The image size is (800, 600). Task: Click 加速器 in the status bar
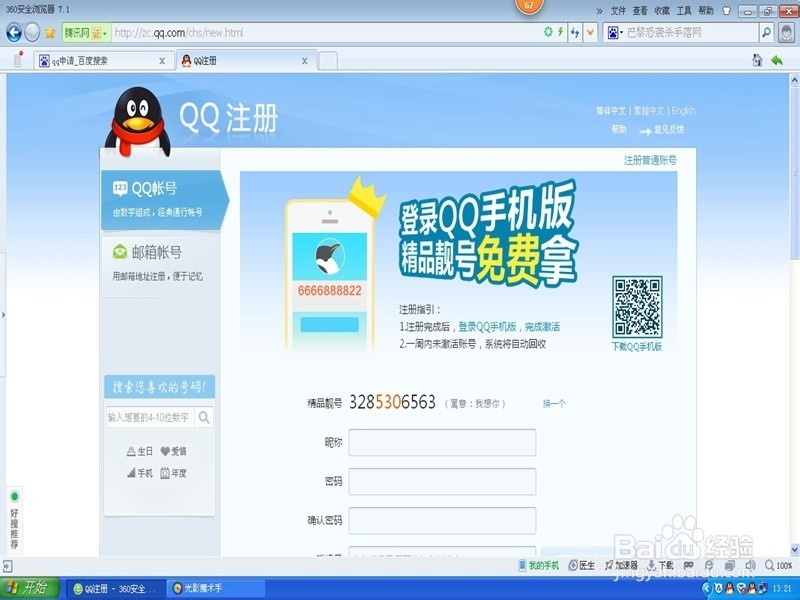tap(621, 565)
